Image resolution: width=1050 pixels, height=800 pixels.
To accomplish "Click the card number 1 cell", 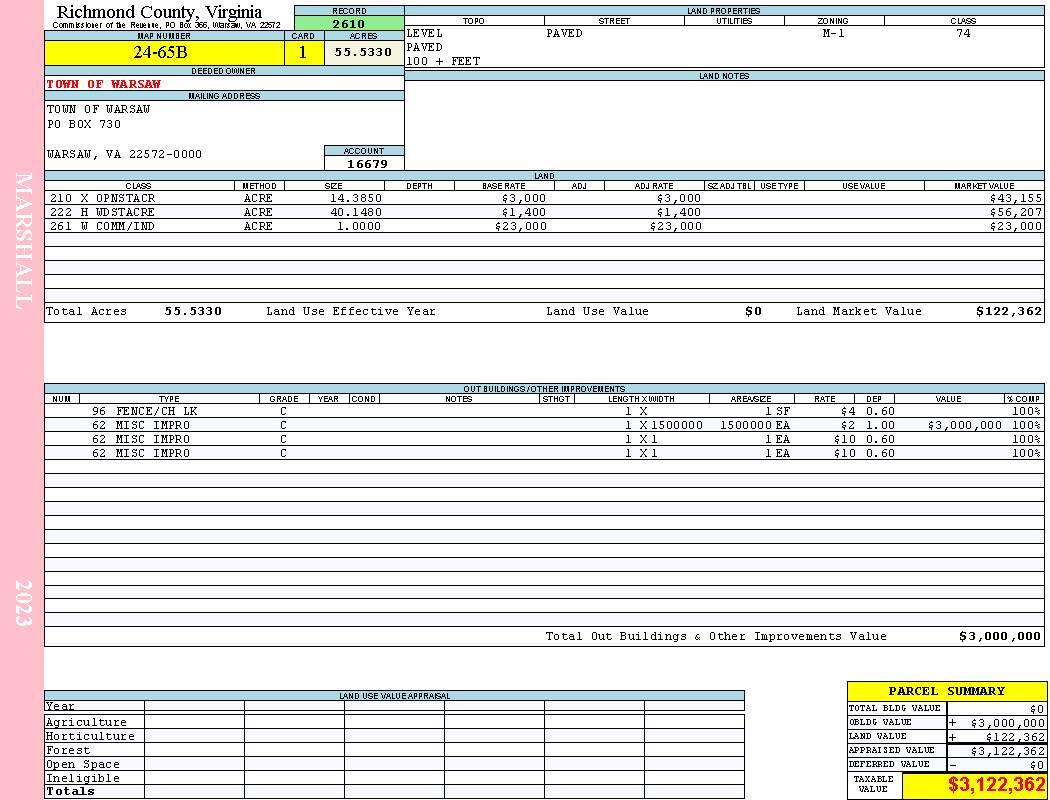I will pos(303,52).
